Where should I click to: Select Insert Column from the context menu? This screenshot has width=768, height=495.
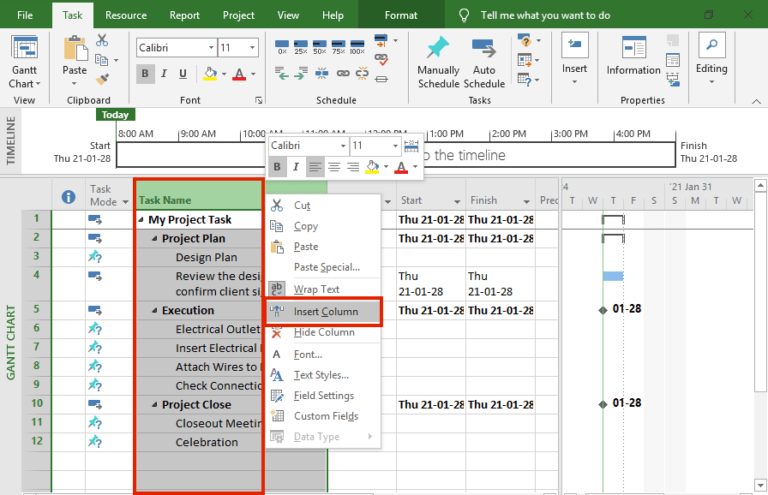pos(324,311)
